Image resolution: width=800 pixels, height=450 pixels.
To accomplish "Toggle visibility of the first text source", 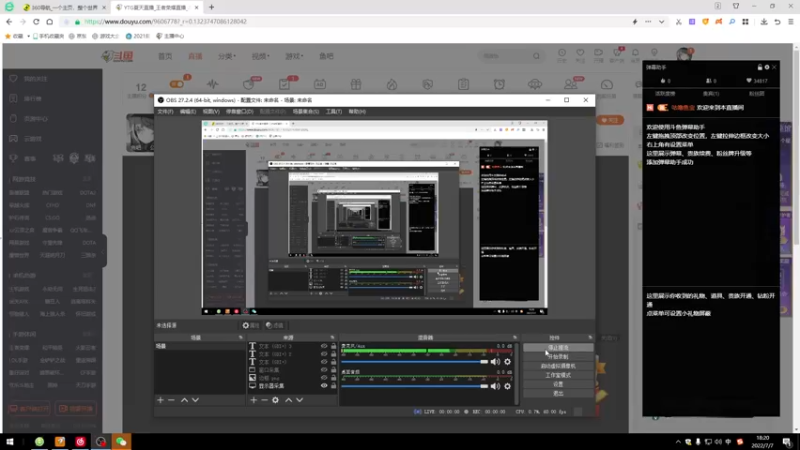I will click(324, 346).
